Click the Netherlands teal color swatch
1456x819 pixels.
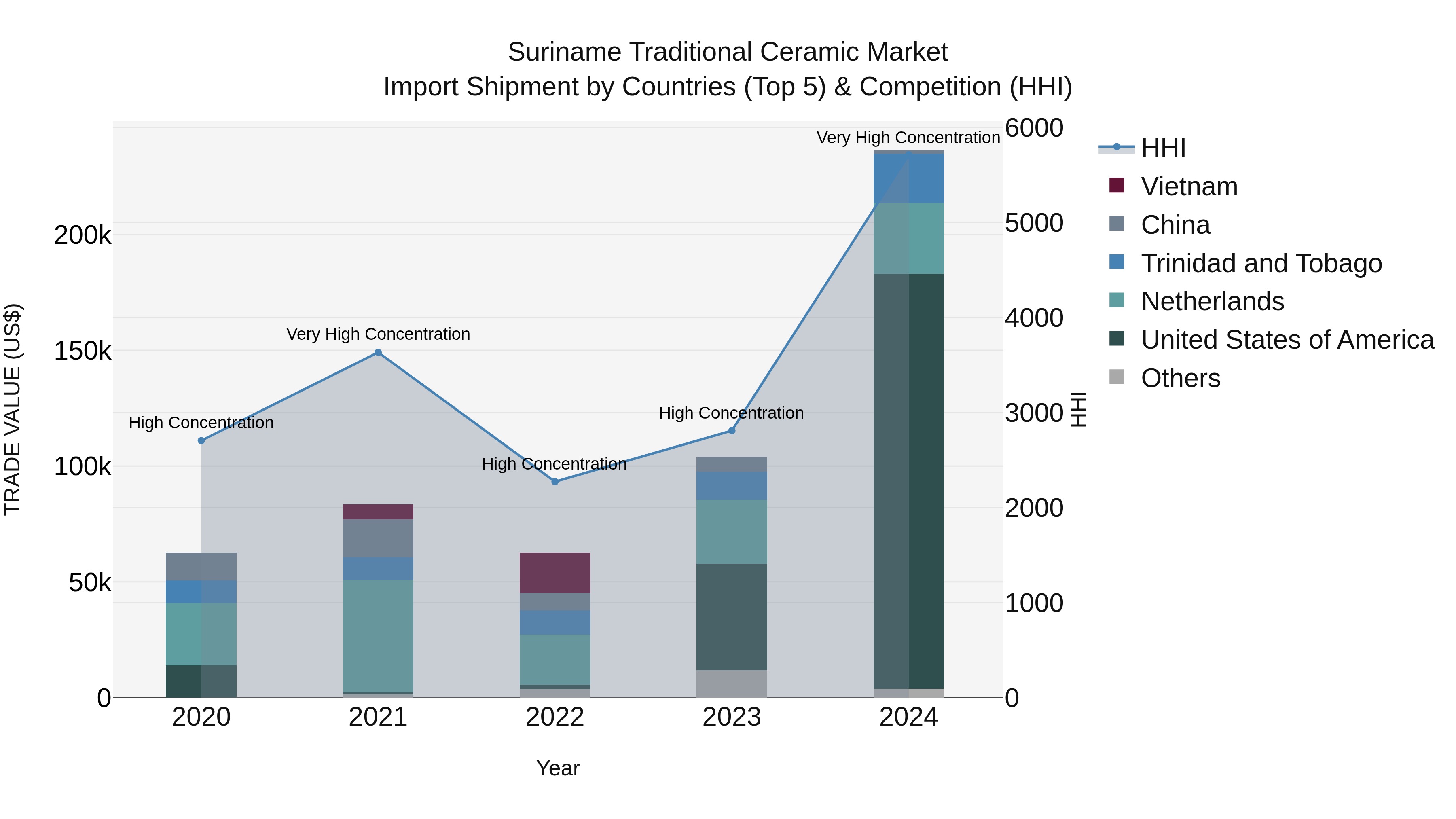1117,300
